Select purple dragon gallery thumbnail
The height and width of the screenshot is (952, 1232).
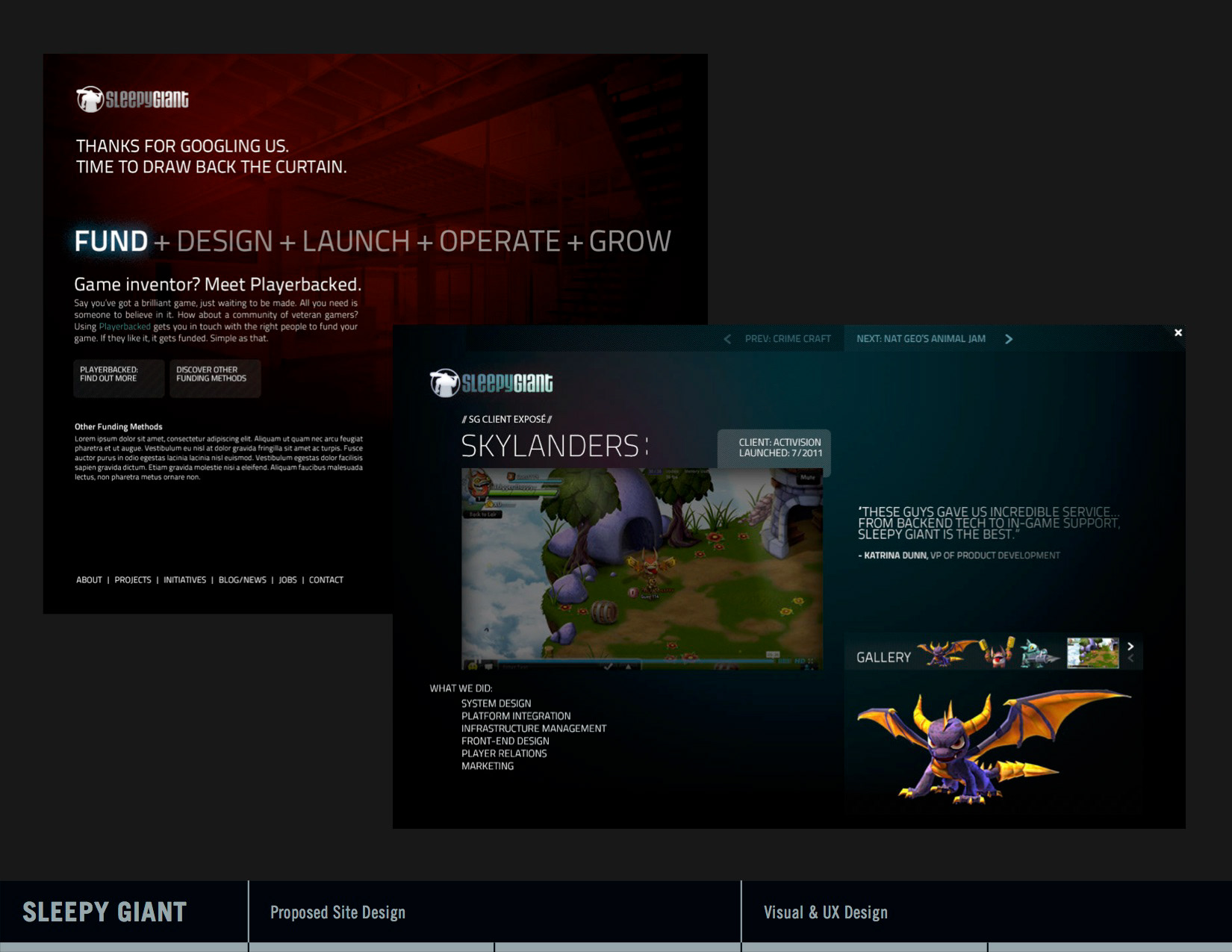click(948, 653)
